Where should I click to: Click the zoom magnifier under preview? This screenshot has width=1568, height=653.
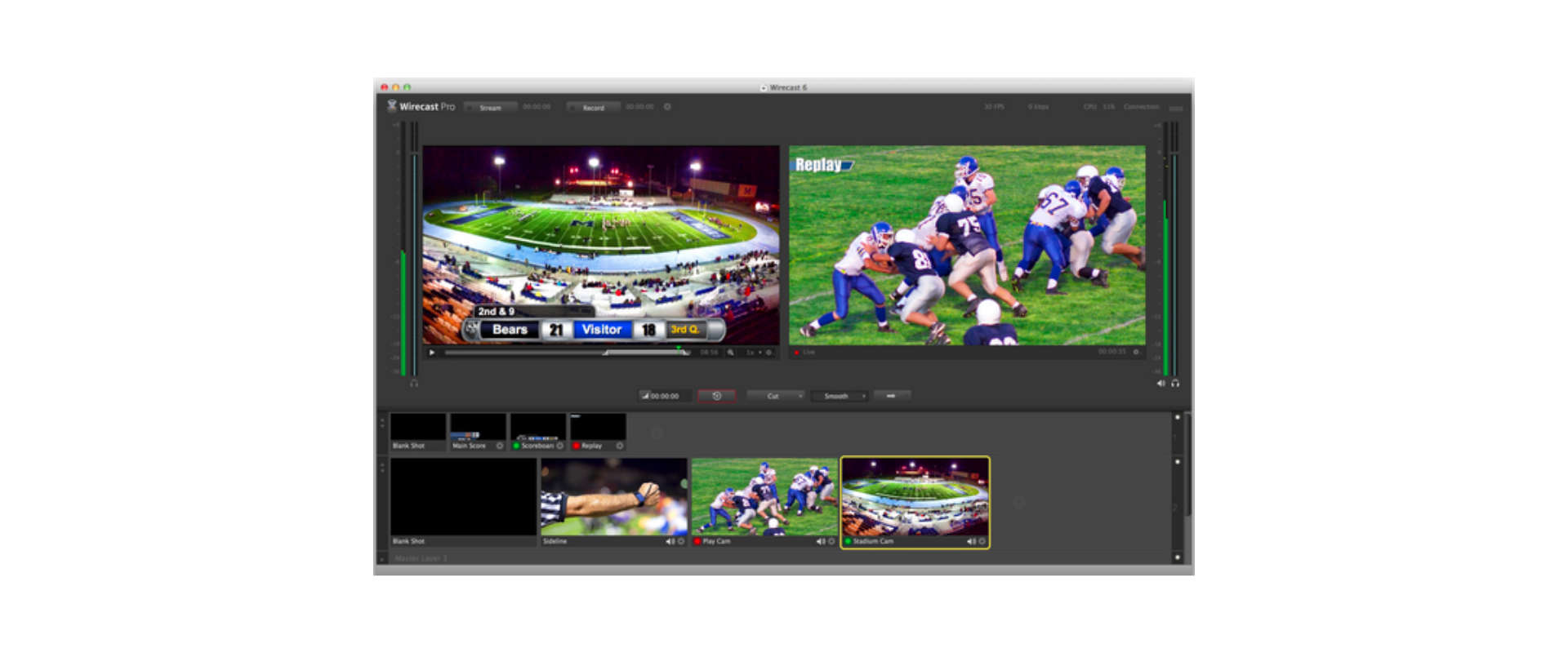point(731,353)
